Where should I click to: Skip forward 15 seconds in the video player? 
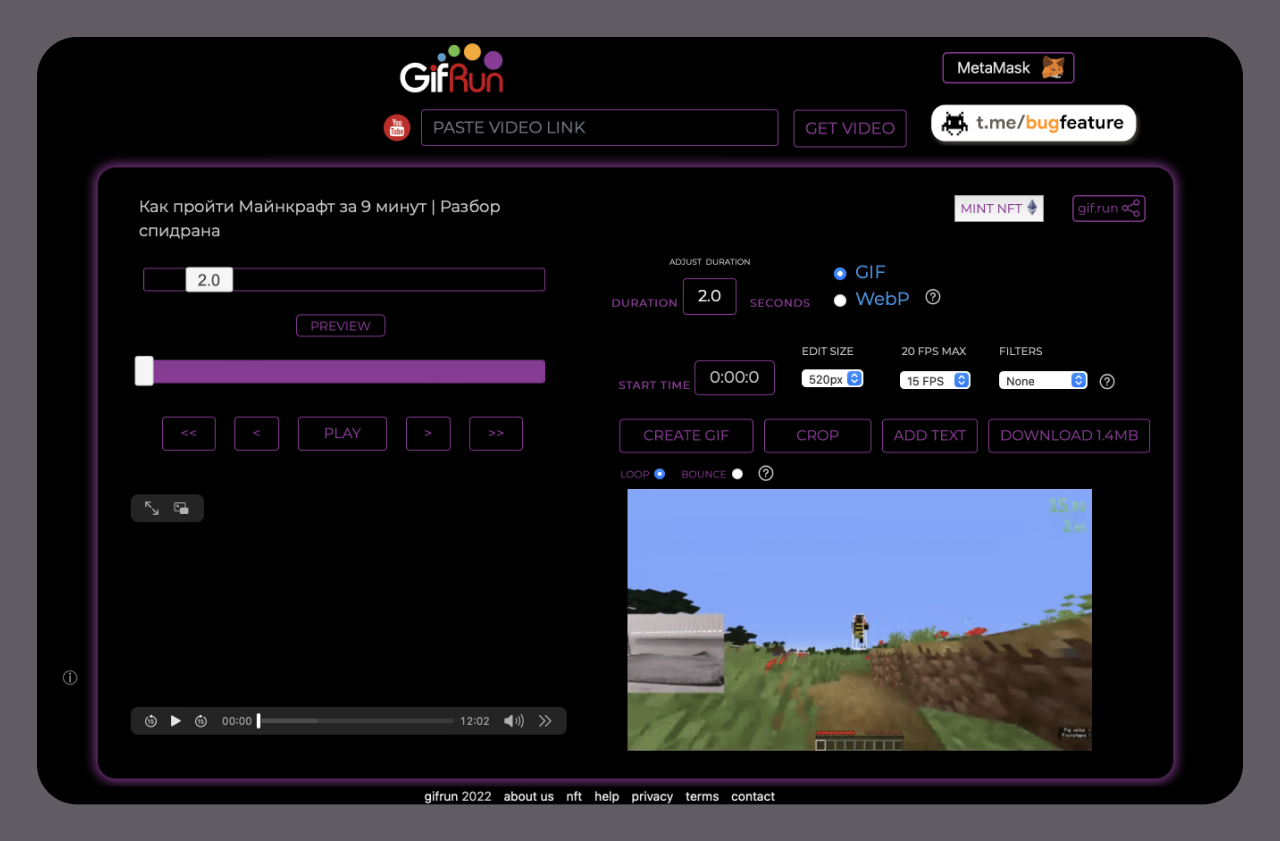pyautogui.click(x=201, y=721)
